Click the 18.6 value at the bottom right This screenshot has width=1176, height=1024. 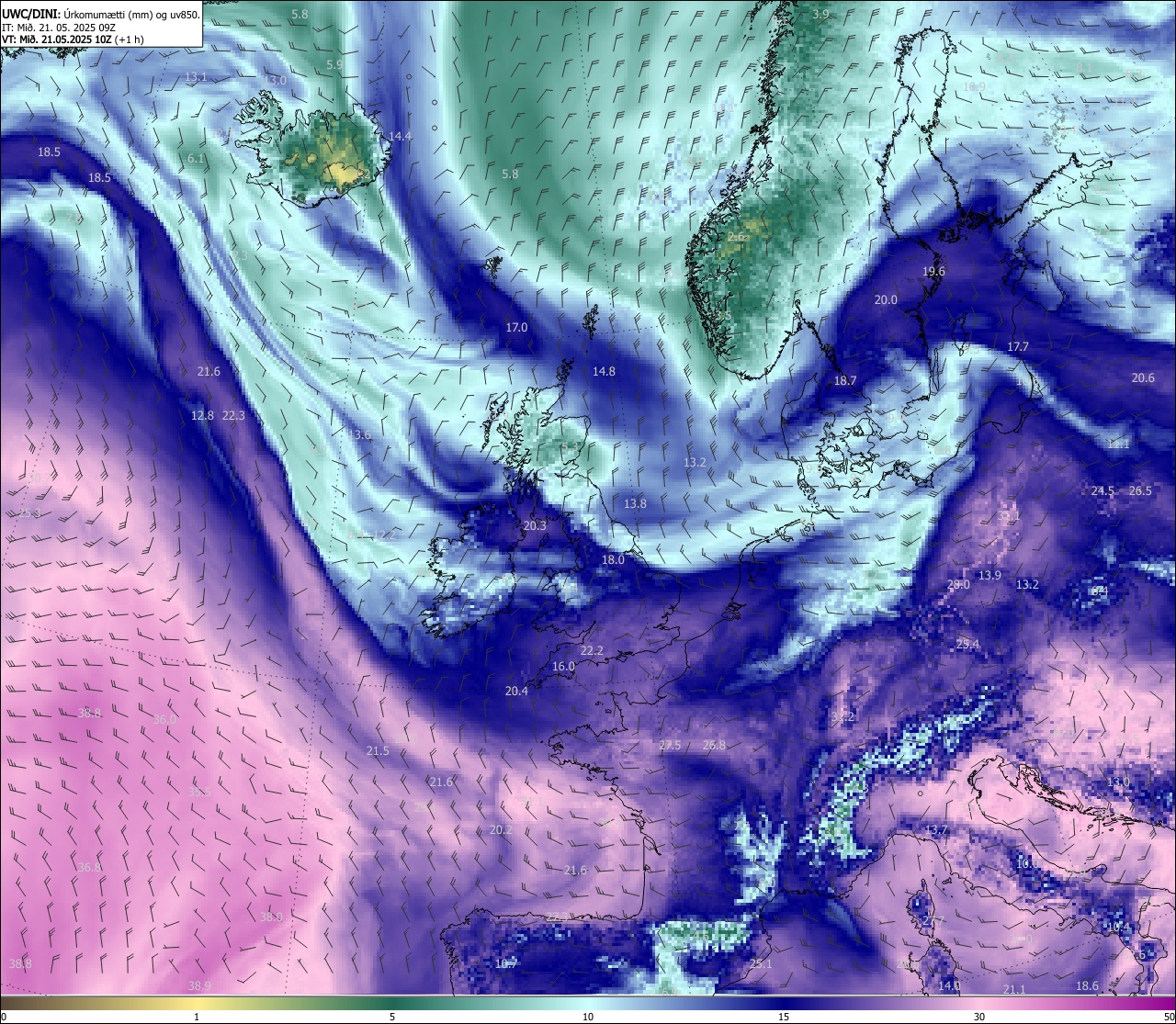click(1087, 985)
